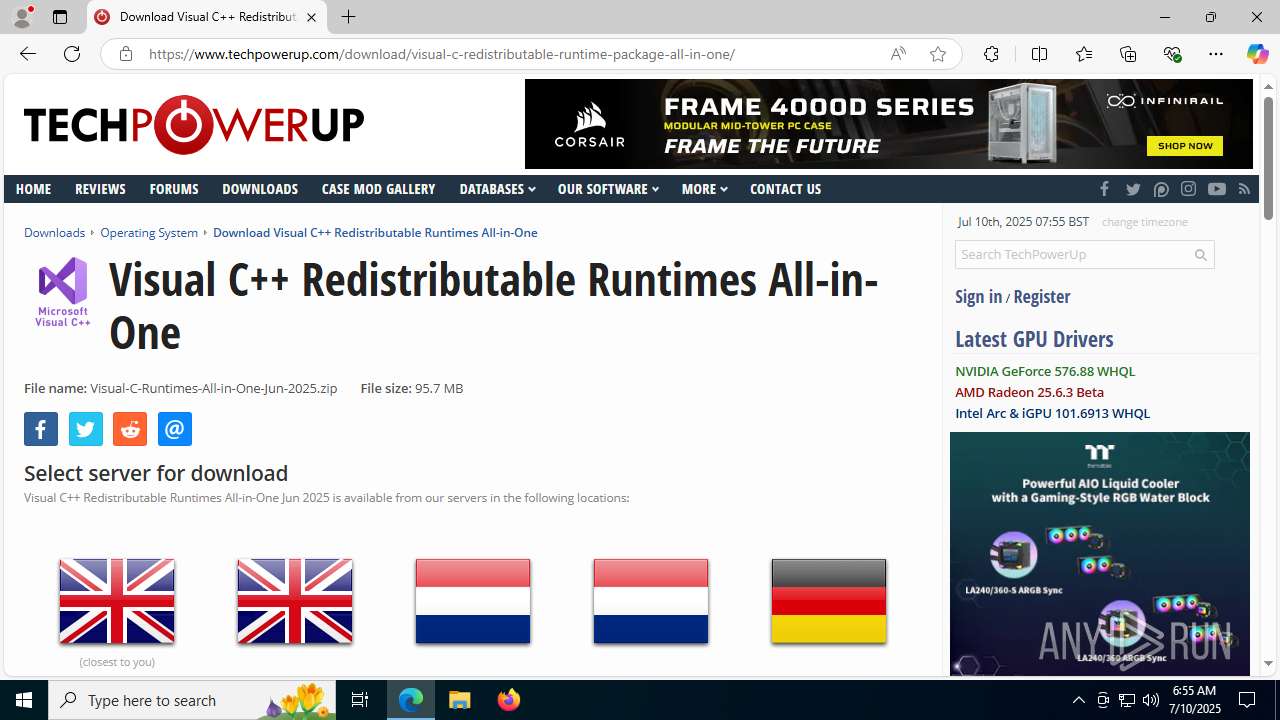The width and height of the screenshot is (1280, 720).
Task: Select the second Netherlands flag server
Action: (x=651, y=601)
